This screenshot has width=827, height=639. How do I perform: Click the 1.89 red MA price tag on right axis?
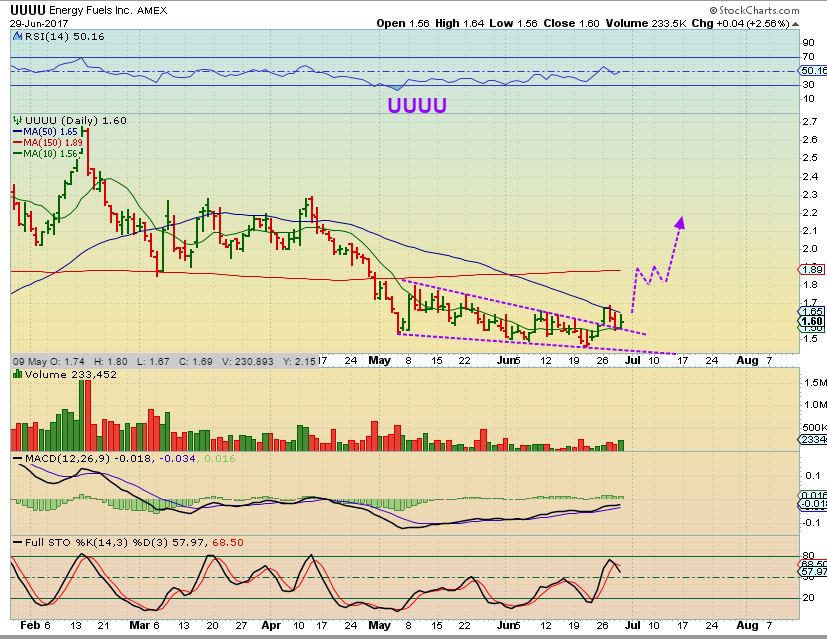tap(812, 269)
